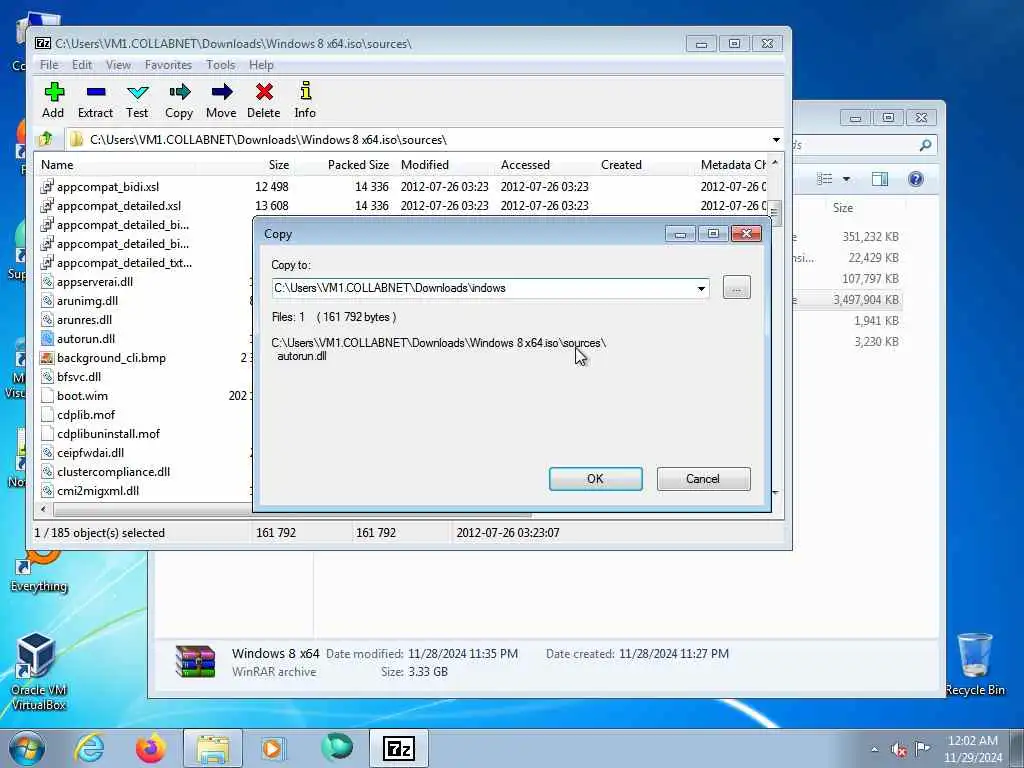The width and height of the screenshot is (1024, 768).
Task: Click the Windows 8 x64 WinRAR archive thumbnail
Action: coord(195,662)
